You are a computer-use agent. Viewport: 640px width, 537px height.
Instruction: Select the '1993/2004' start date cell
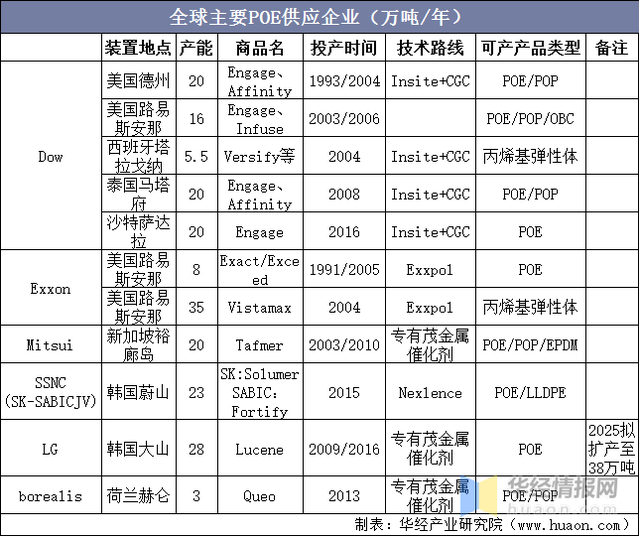344,80
